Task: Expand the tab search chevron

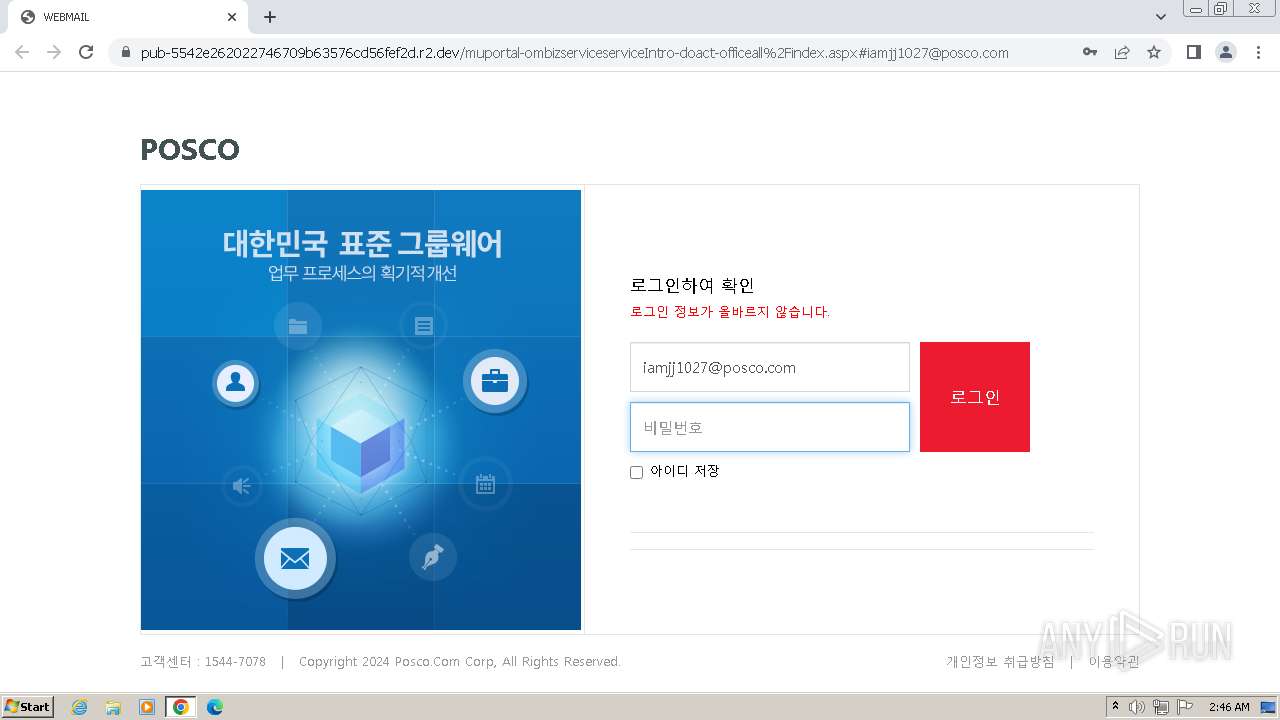Action: point(1160,17)
